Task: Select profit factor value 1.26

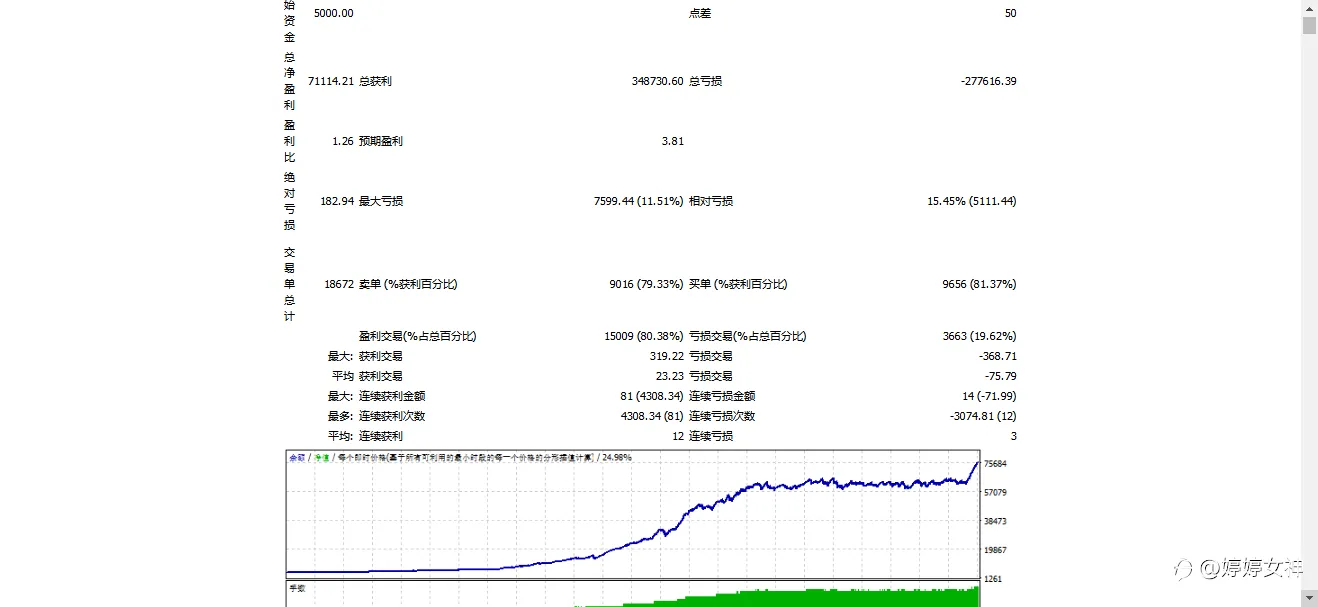Action: (343, 141)
